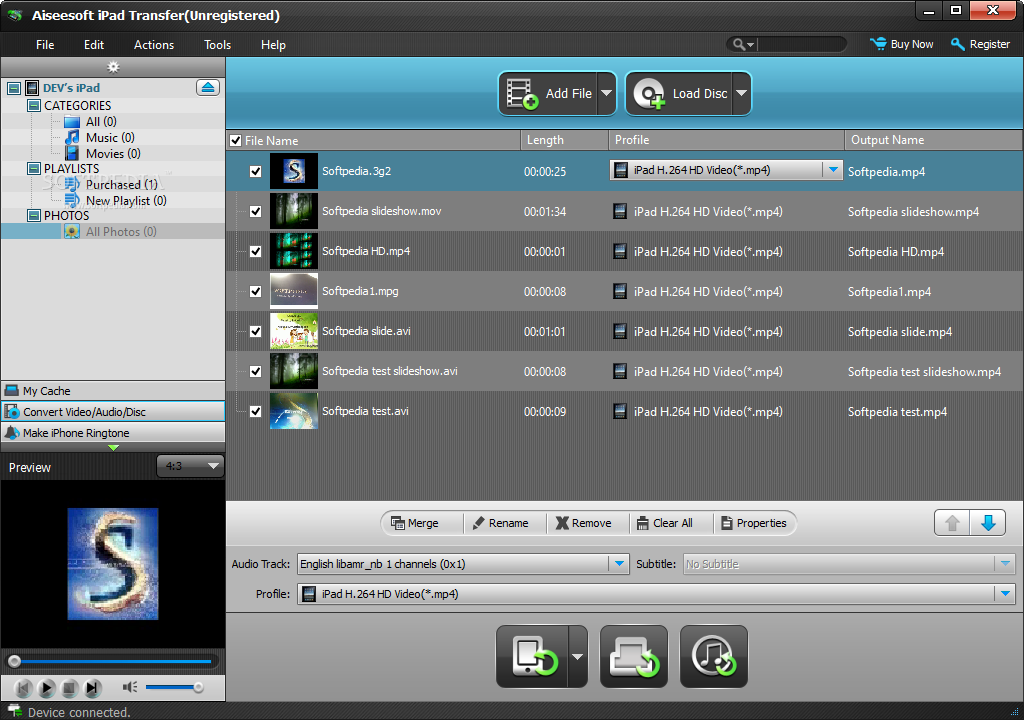The image size is (1024, 720).
Task: Click the Buy Now cart link
Action: pos(902,44)
